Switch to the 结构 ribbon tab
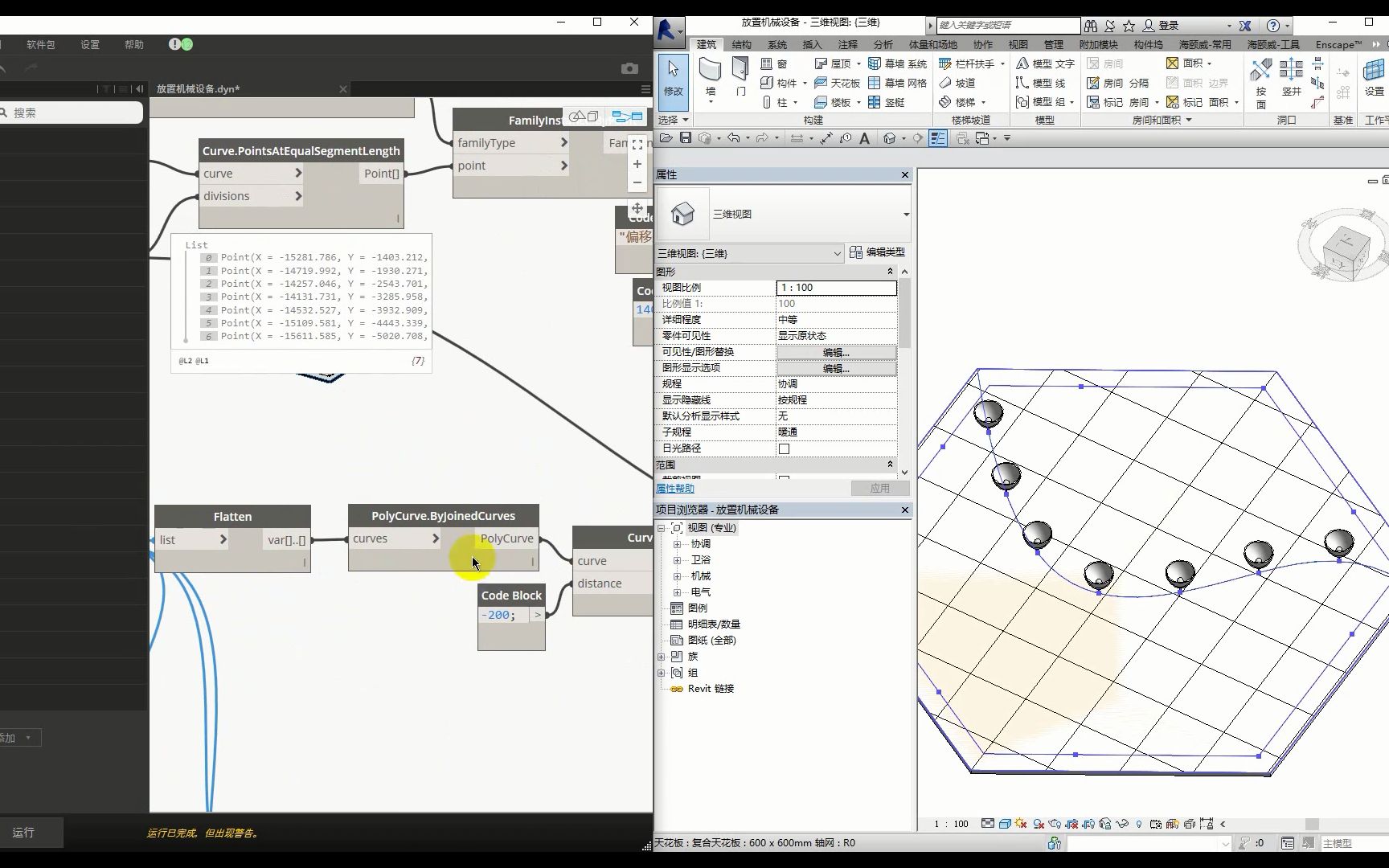Screen dimensions: 1389x868 (741, 44)
